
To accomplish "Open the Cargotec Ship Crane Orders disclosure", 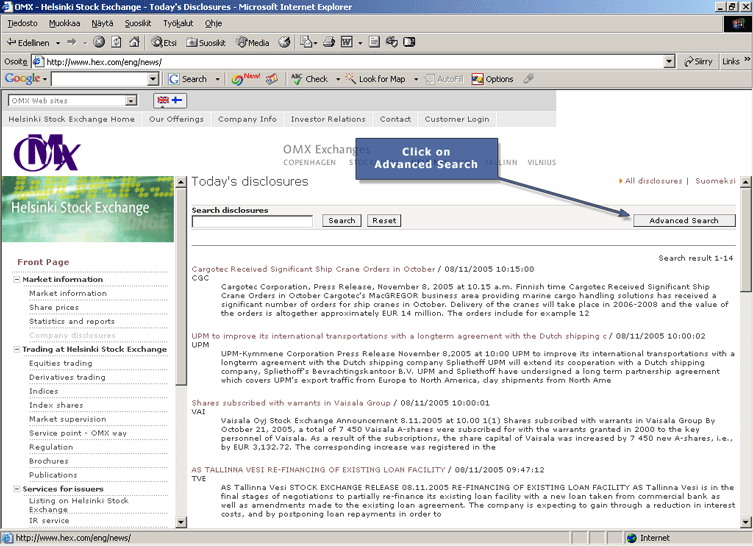I will click(313, 269).
